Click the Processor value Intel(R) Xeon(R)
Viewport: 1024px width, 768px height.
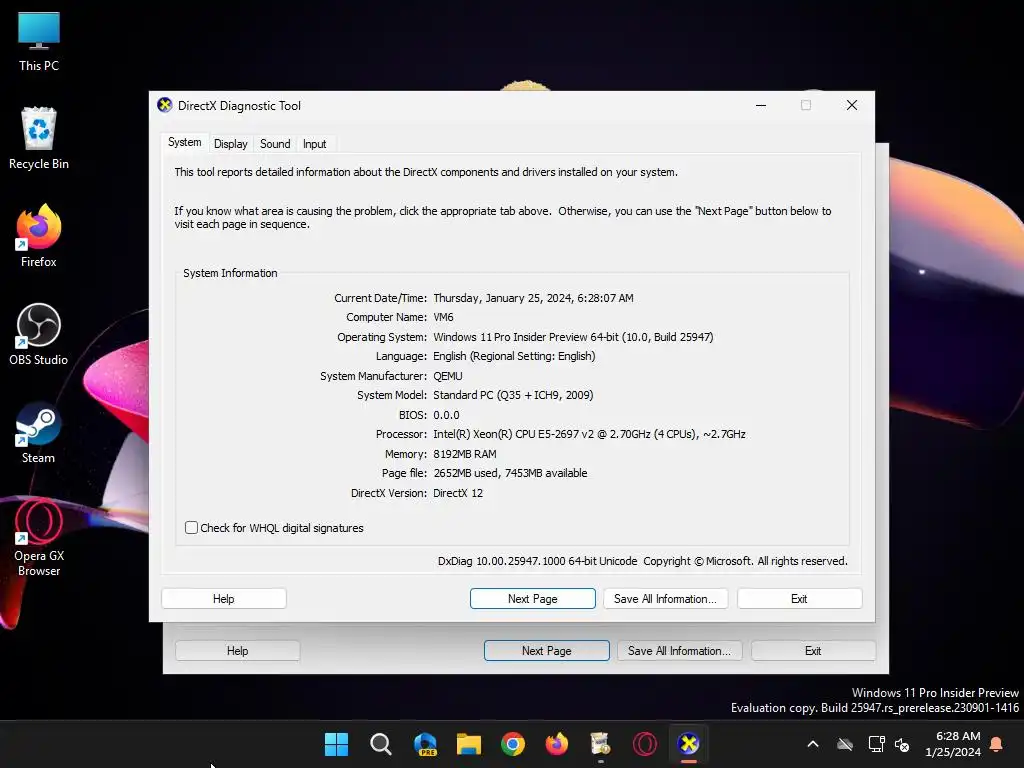589,434
